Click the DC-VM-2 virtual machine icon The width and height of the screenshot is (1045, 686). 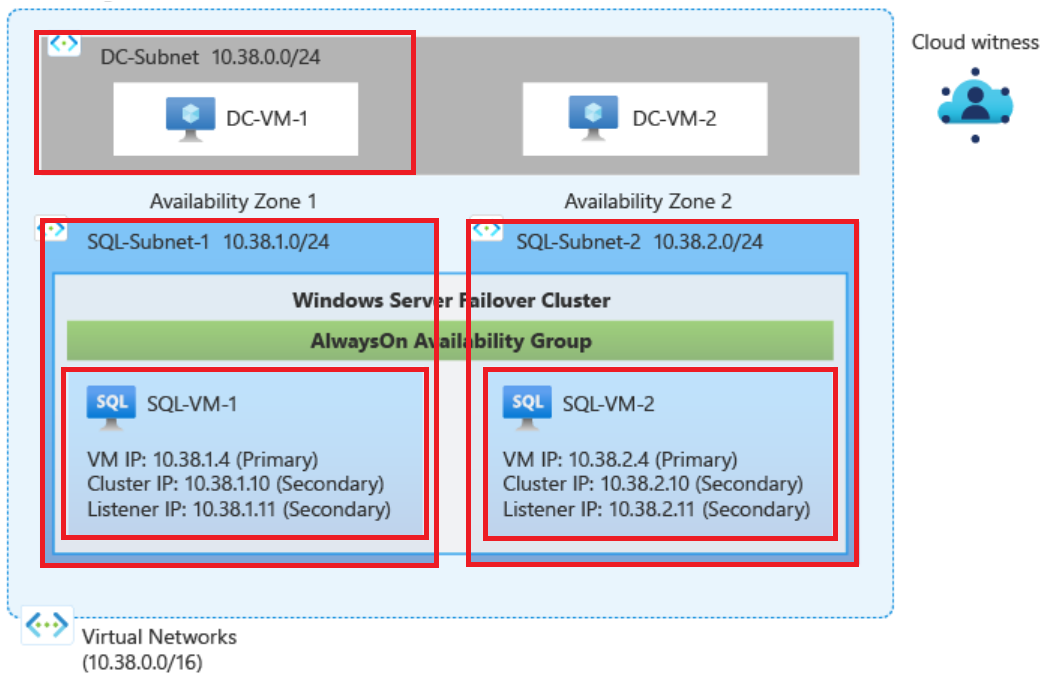pos(593,118)
